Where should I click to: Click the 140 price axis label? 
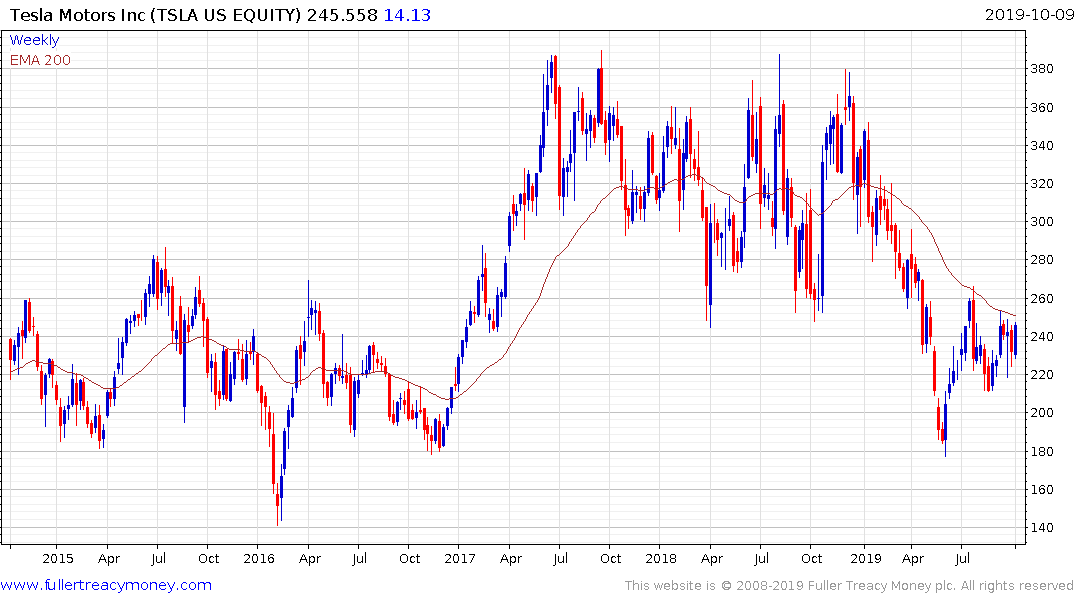point(1042,528)
